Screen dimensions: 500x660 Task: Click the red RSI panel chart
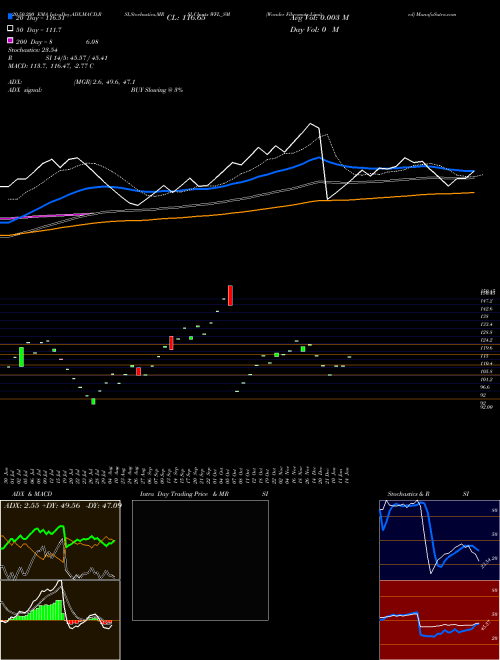point(439,620)
